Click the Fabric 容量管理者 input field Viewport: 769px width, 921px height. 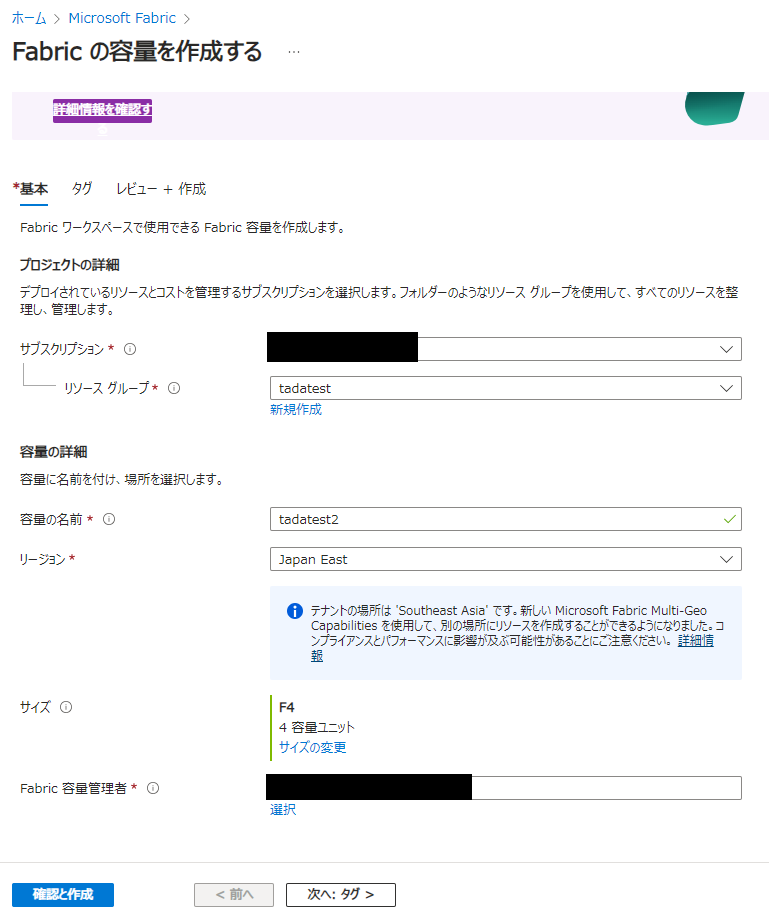tap(505, 788)
